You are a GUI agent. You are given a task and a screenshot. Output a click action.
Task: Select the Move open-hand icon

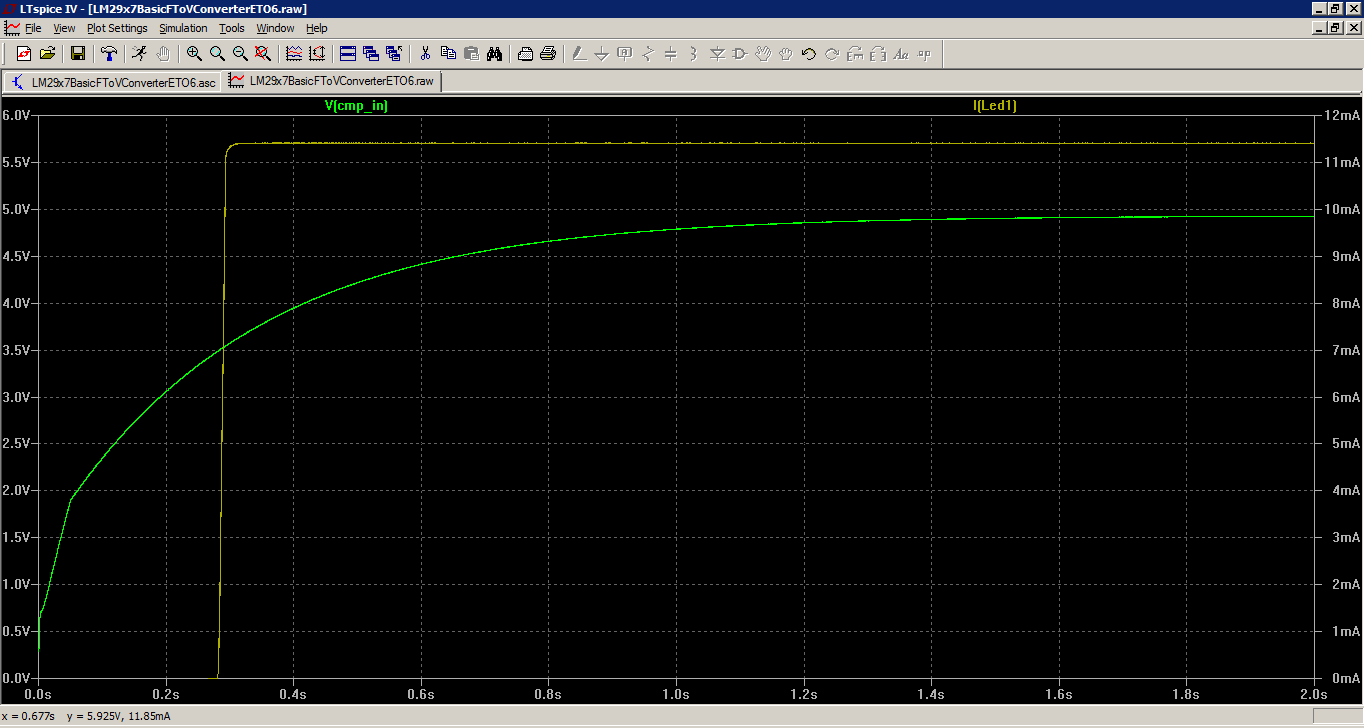click(x=763, y=53)
